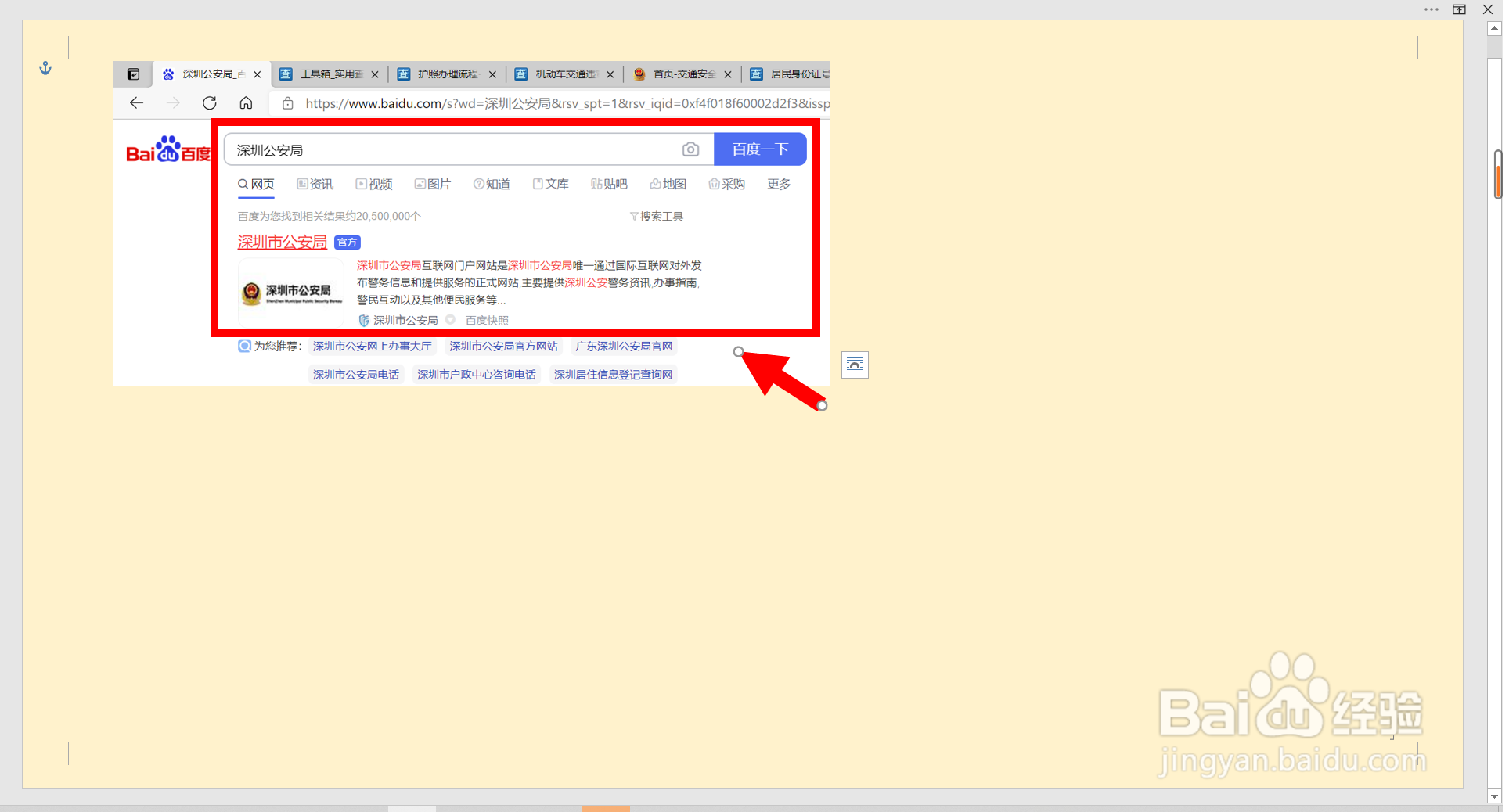The image size is (1509, 812).
Task: Click the recommendation 深圳市公安局官方网站
Action: (503, 347)
